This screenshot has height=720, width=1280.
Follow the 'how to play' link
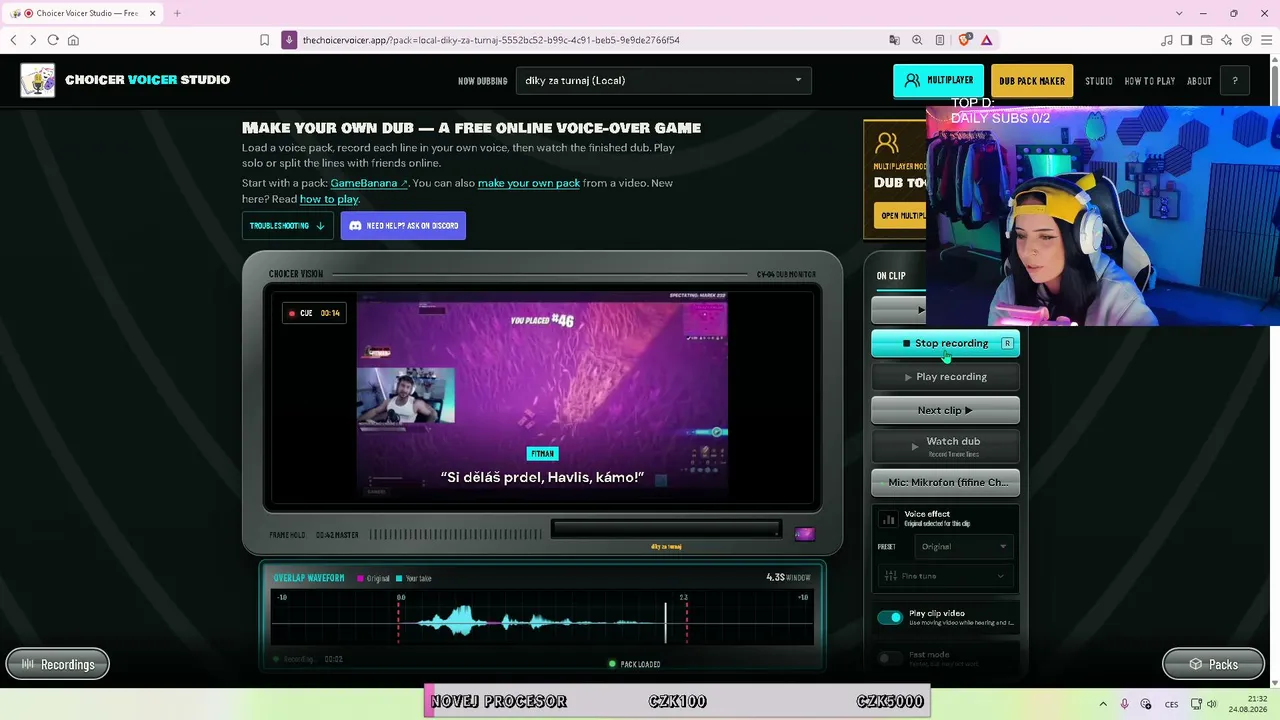coord(329,199)
